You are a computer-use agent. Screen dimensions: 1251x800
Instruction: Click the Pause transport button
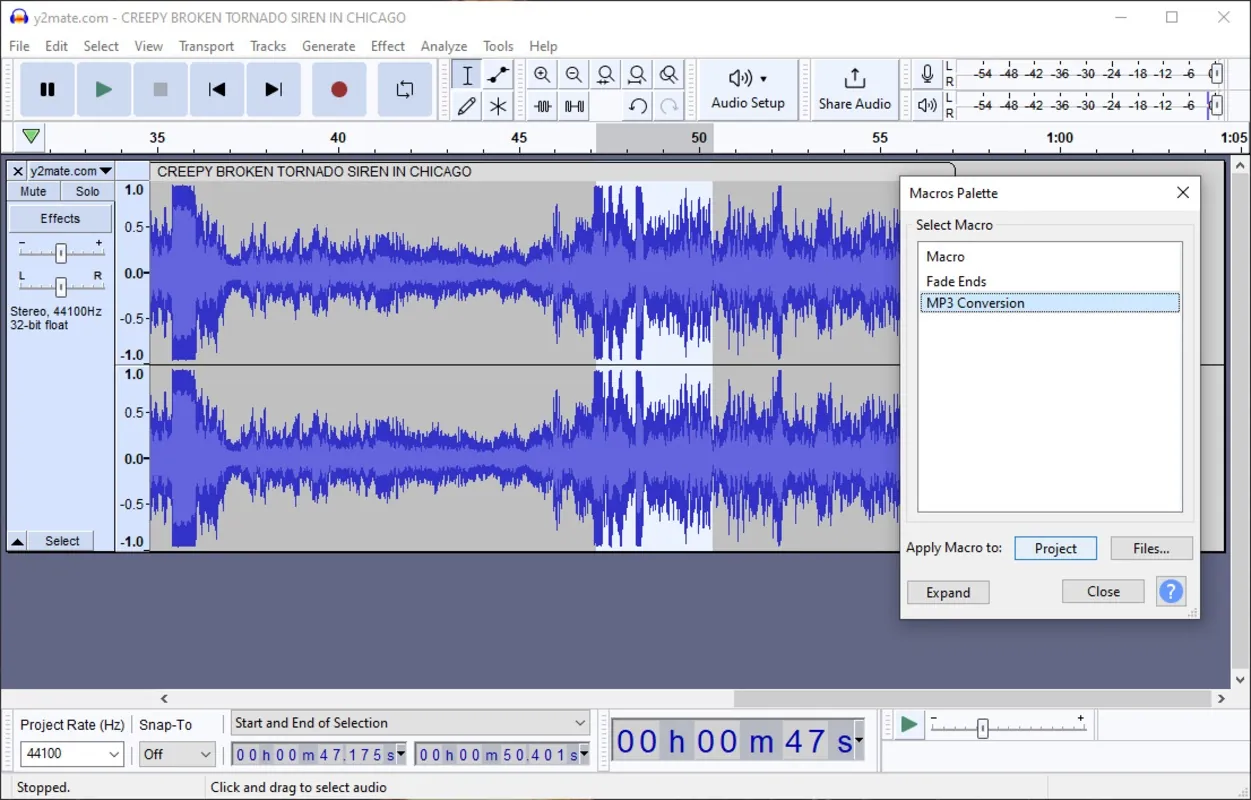point(47,90)
